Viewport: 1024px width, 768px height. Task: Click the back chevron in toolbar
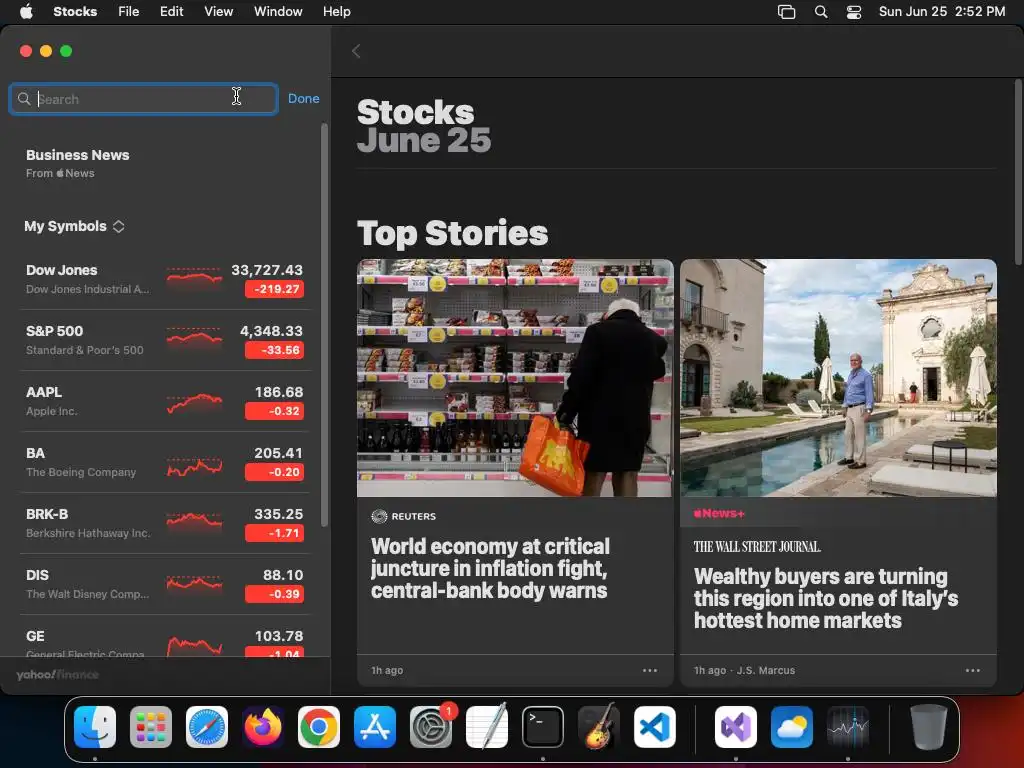click(x=356, y=51)
